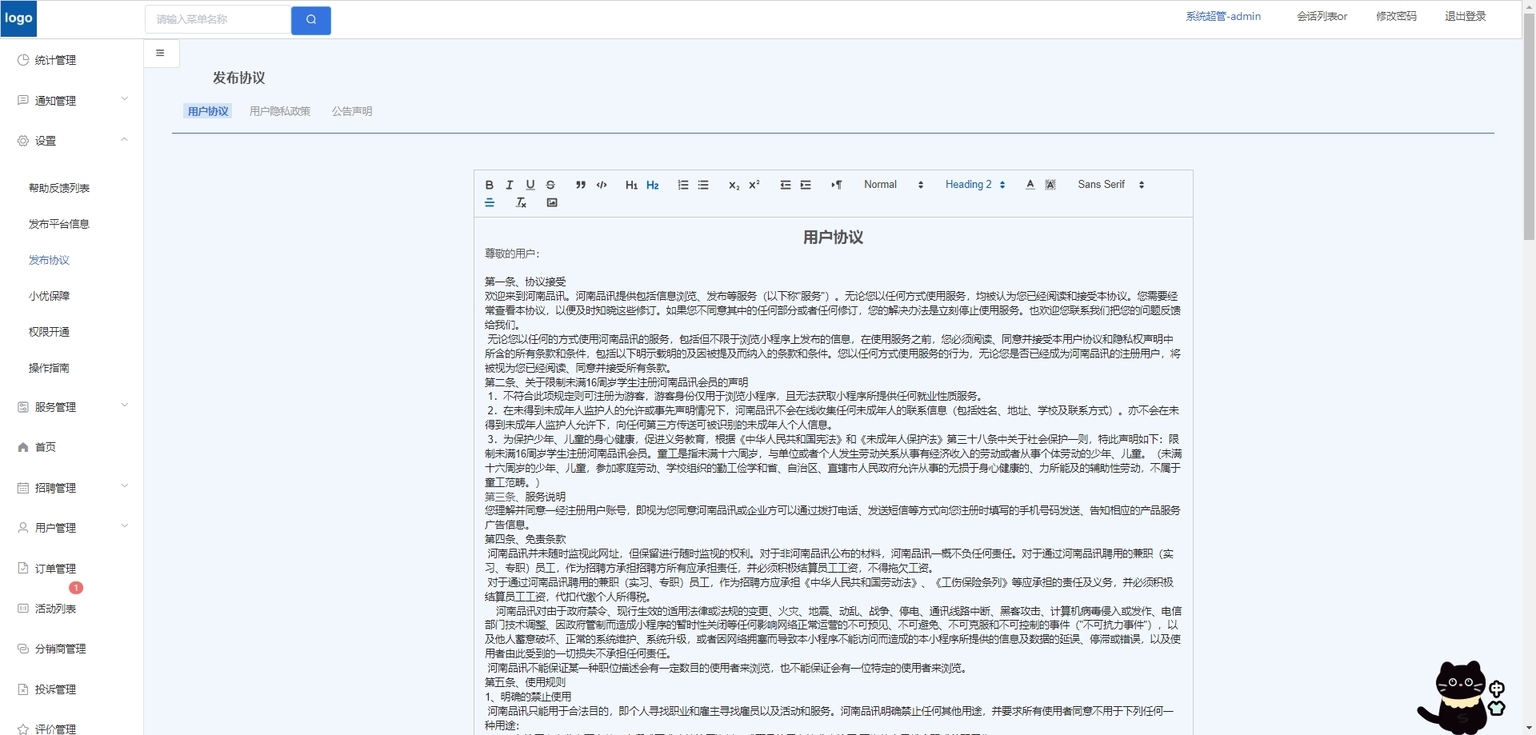Clear text formatting

pos(521,203)
